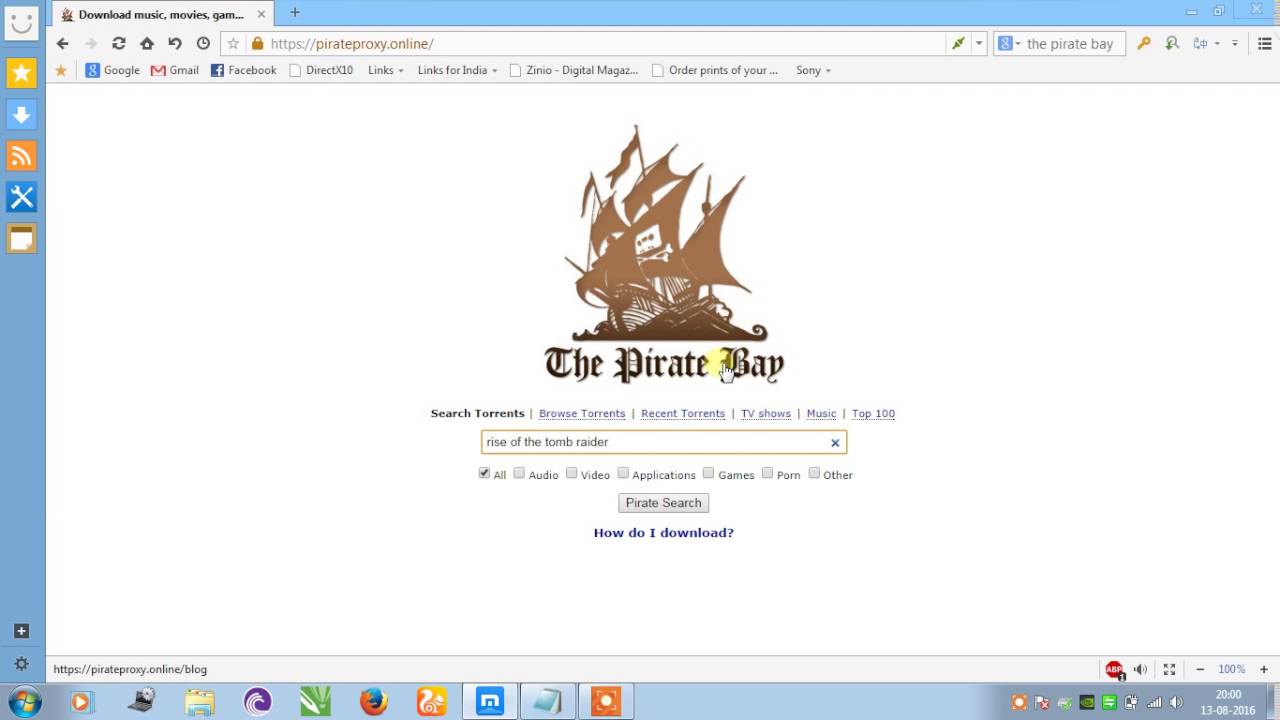Open the Gmail bookmark
The width and height of the screenshot is (1280, 720).
(x=175, y=70)
